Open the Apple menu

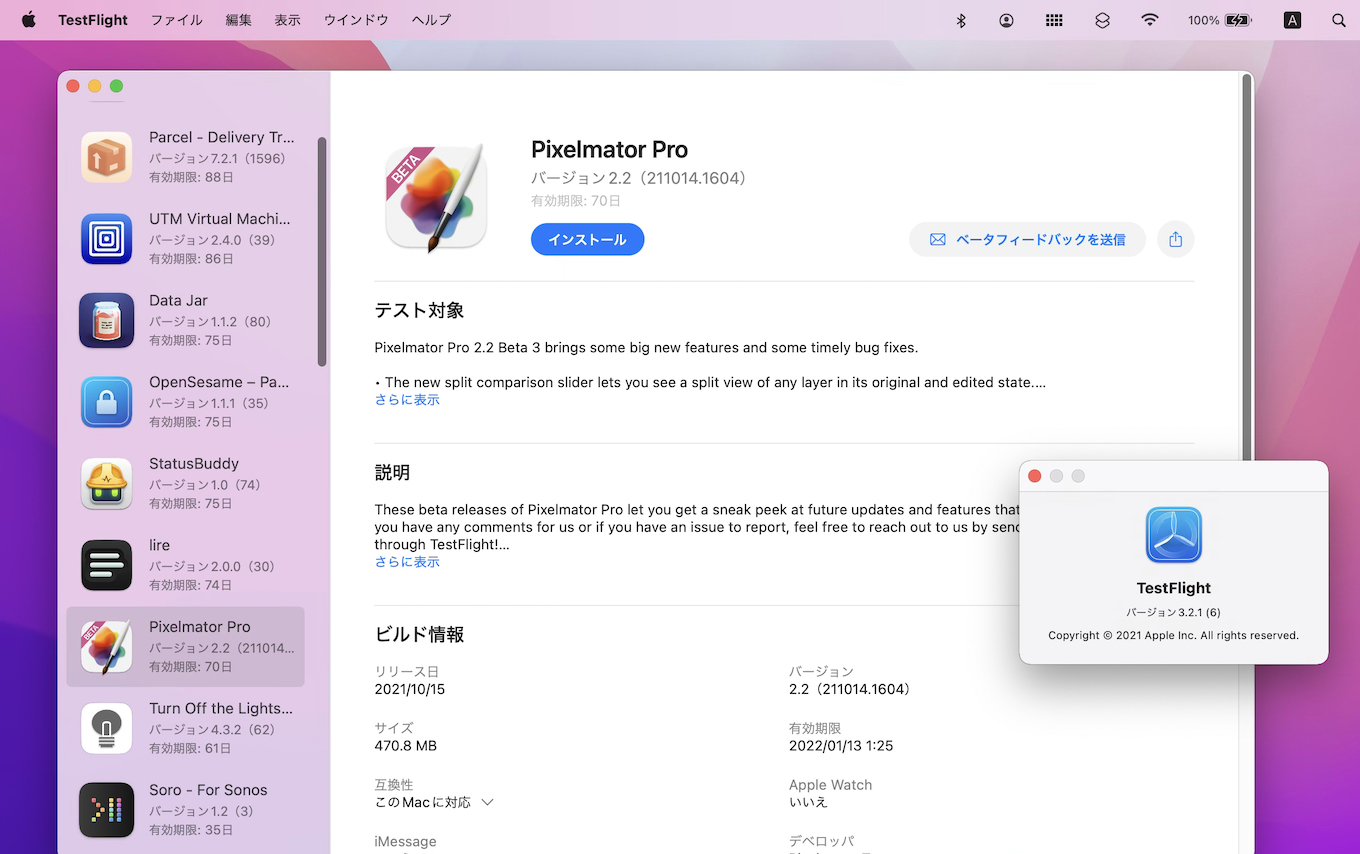tap(28, 20)
